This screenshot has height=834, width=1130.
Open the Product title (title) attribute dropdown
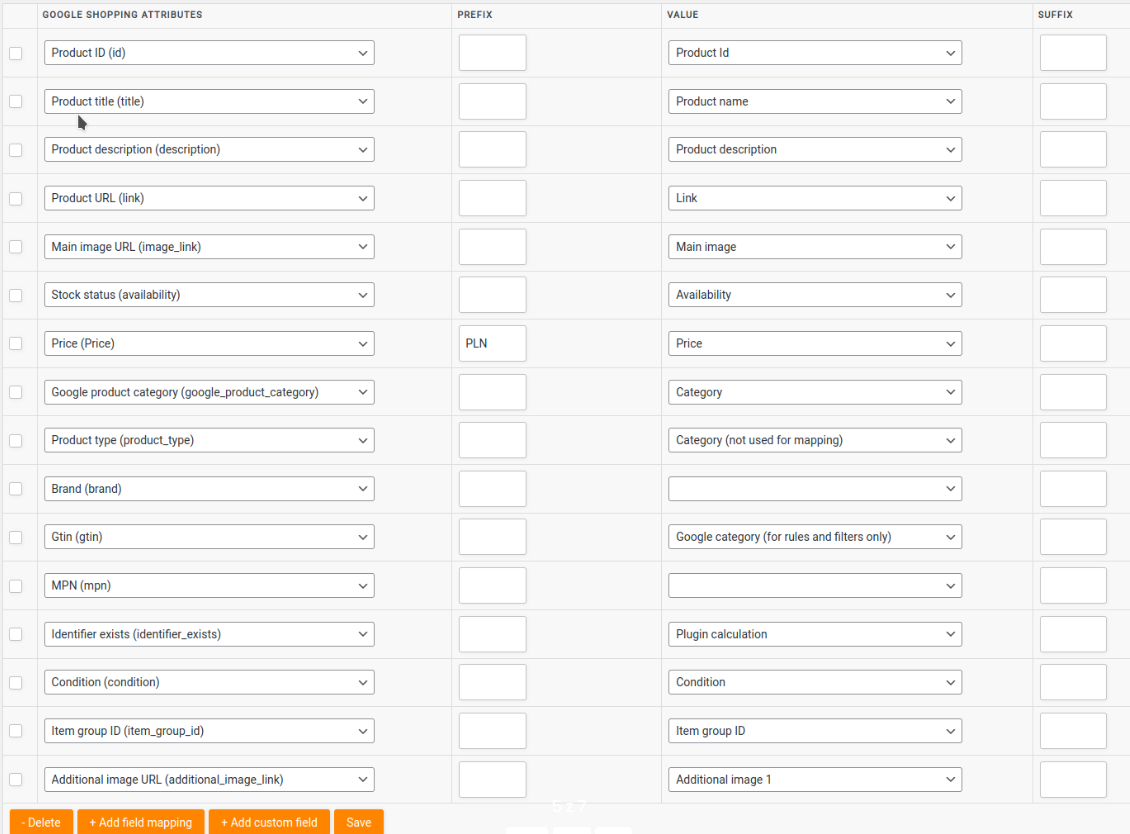(209, 102)
